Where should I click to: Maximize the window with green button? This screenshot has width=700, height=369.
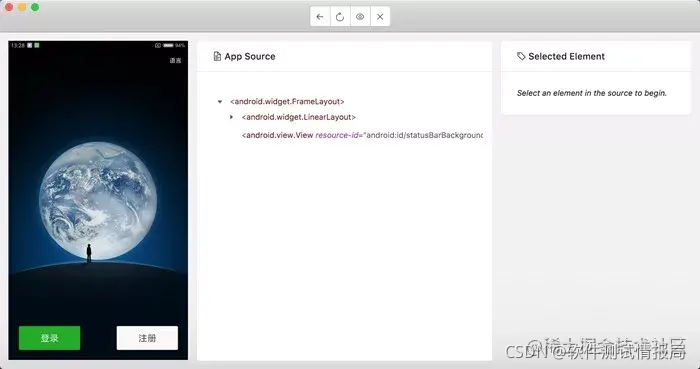coord(35,7)
